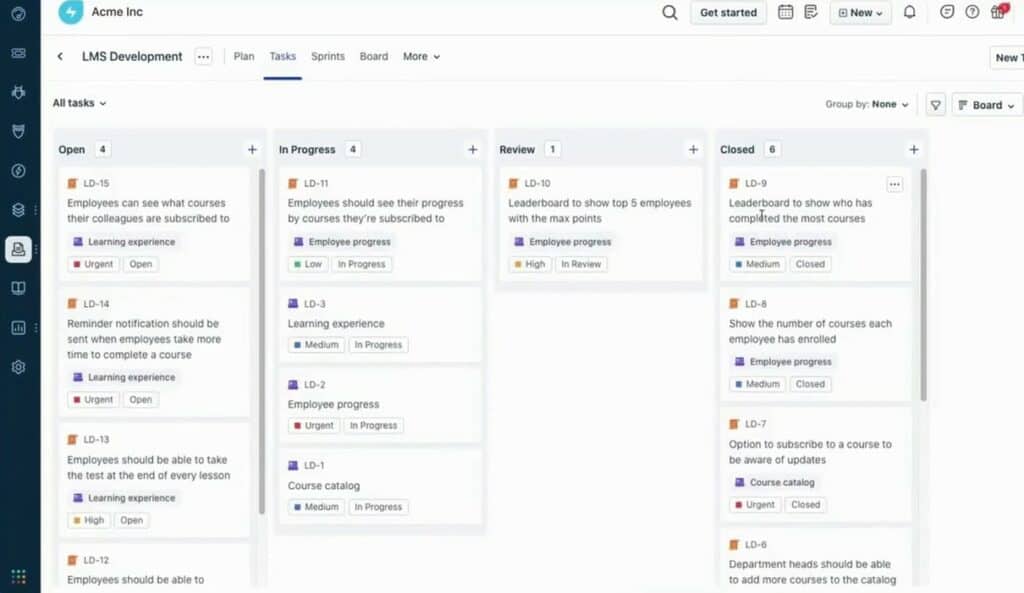Click the search magnifier icon
The height and width of the screenshot is (593, 1024).
coord(669,12)
